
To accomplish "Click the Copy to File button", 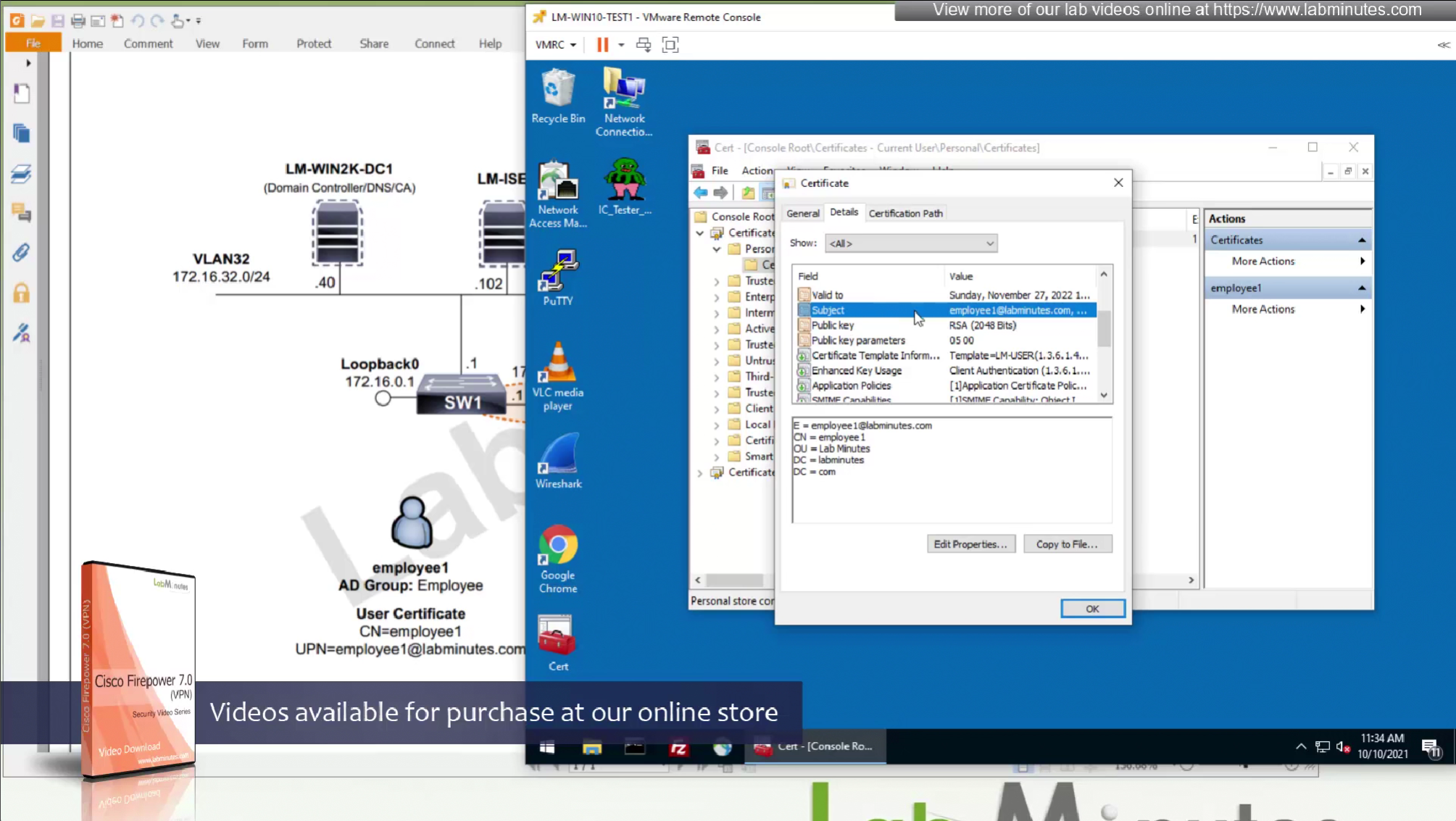I will pos(1067,544).
